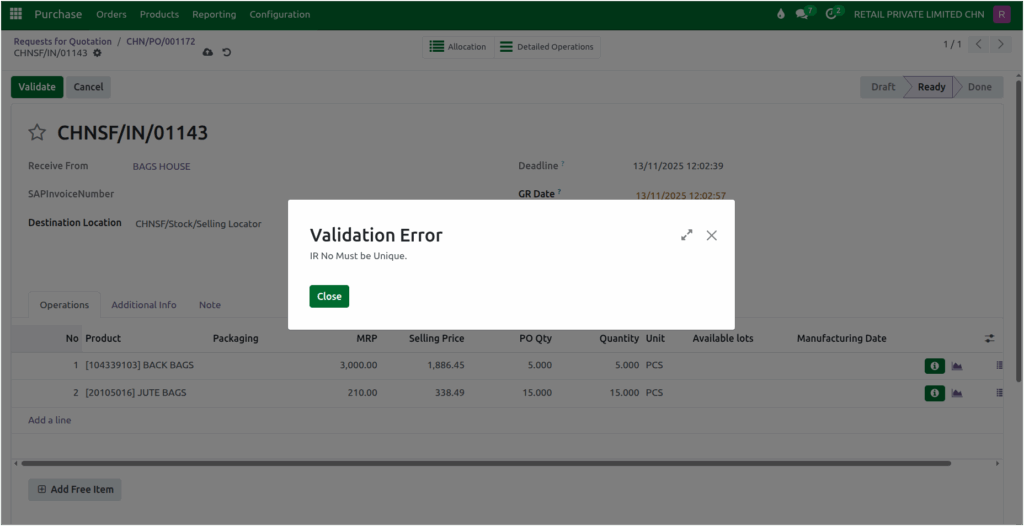Click the horizontal scrollbar under the table
The width and height of the screenshot is (1024, 526).
(x=486, y=463)
